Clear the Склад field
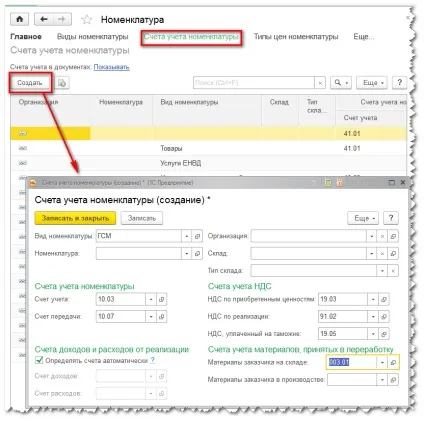Viewport: 424px width, 421px height. 382,254
